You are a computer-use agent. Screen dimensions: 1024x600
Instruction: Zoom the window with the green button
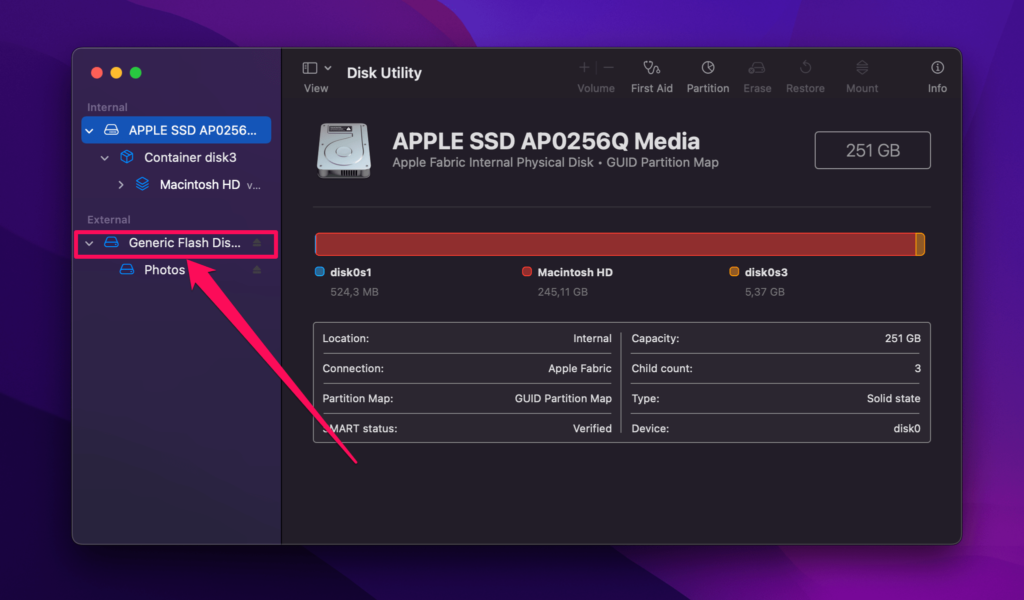136,72
